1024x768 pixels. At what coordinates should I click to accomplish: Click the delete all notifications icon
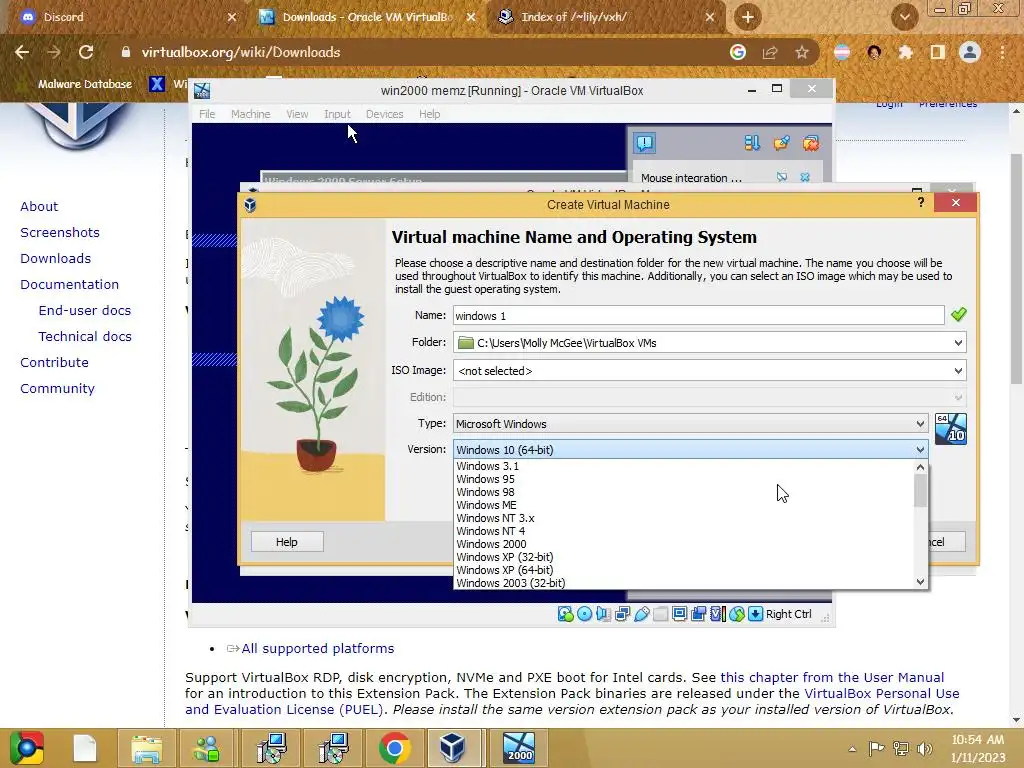pyautogui.click(x=810, y=143)
